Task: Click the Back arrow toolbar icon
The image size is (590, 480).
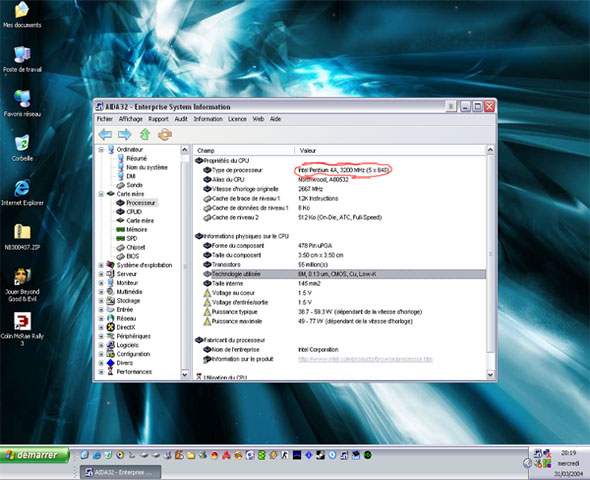Action: pos(105,134)
